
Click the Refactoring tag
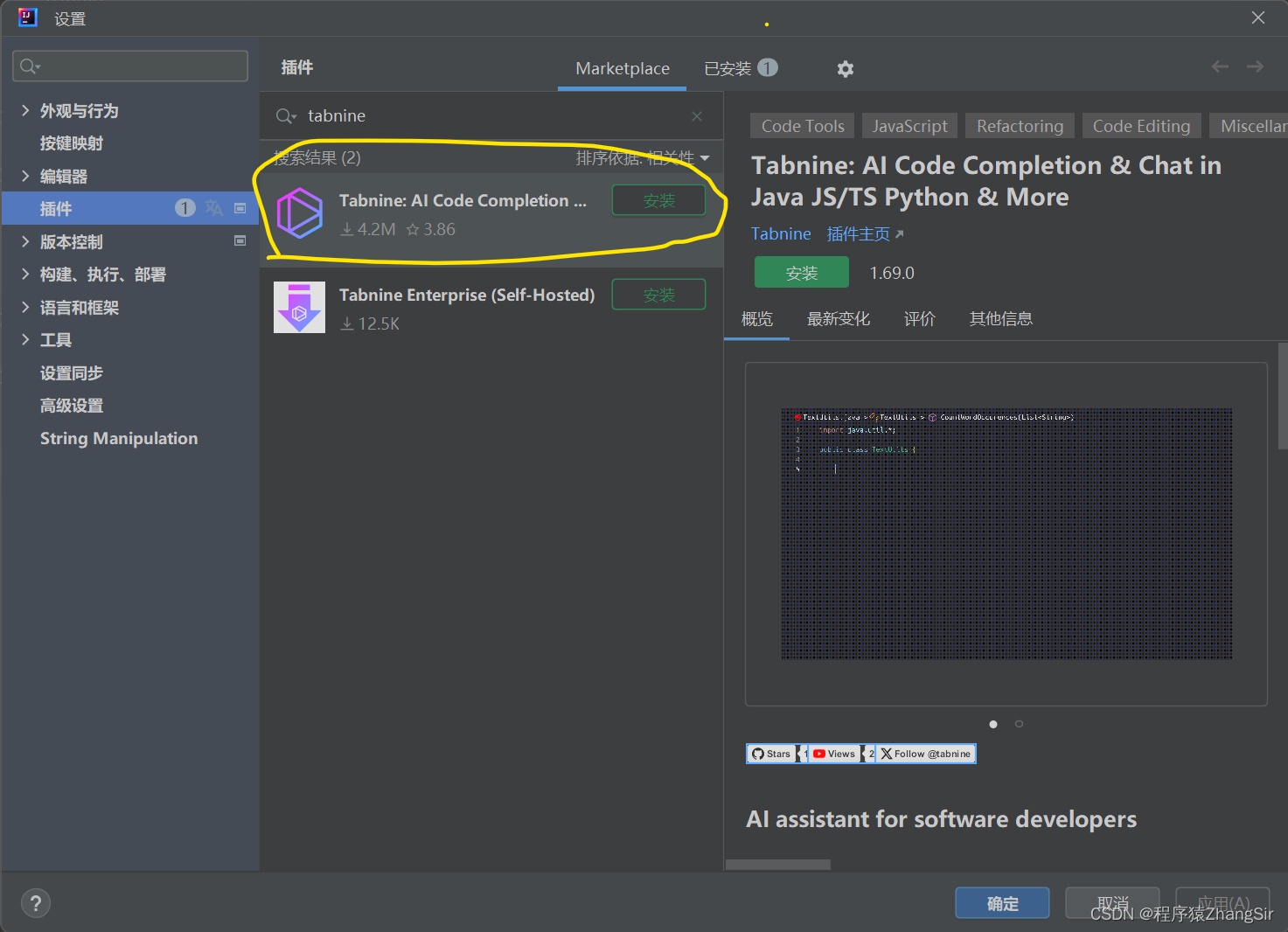[x=1020, y=126]
